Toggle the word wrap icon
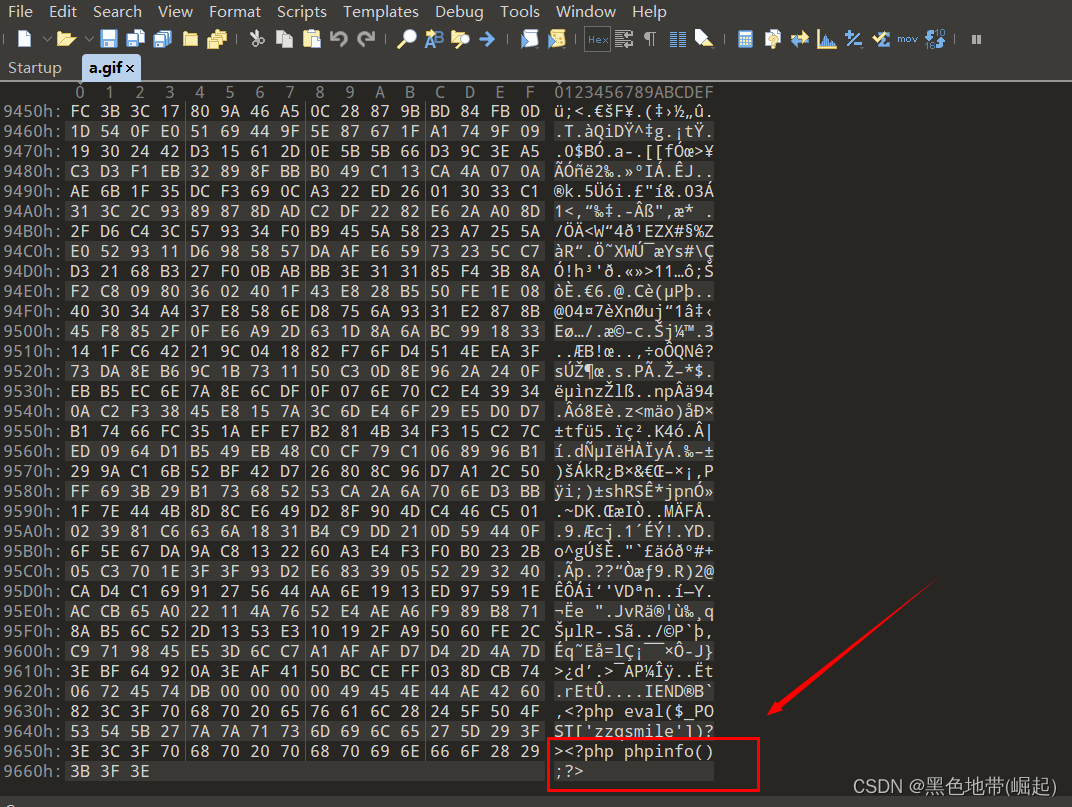Screen dimensions: 1072x807 point(624,39)
